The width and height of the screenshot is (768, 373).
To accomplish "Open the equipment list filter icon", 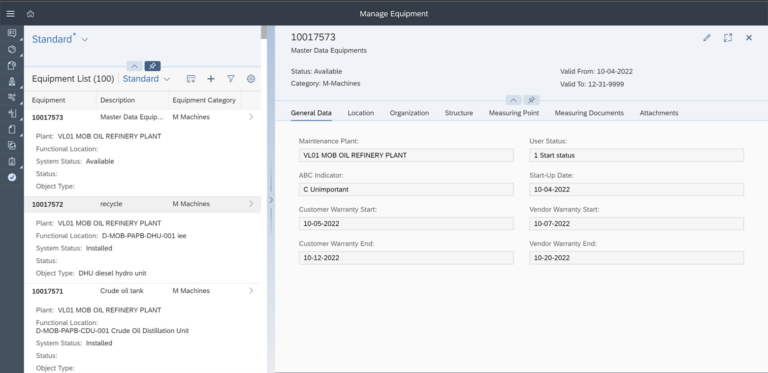I will pyautogui.click(x=231, y=79).
